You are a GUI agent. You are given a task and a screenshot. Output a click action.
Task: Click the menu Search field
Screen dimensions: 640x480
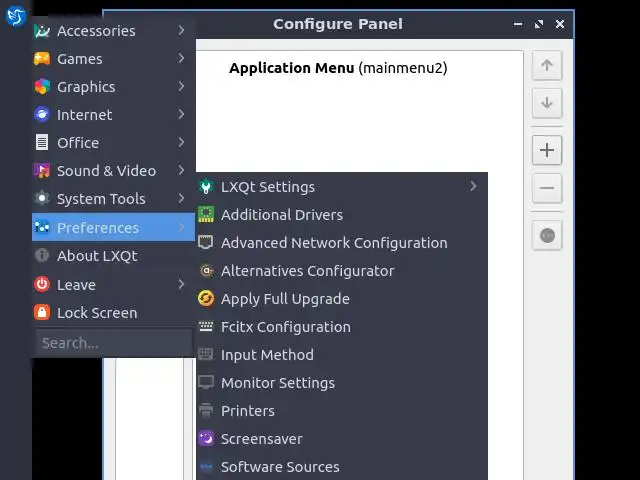112,343
